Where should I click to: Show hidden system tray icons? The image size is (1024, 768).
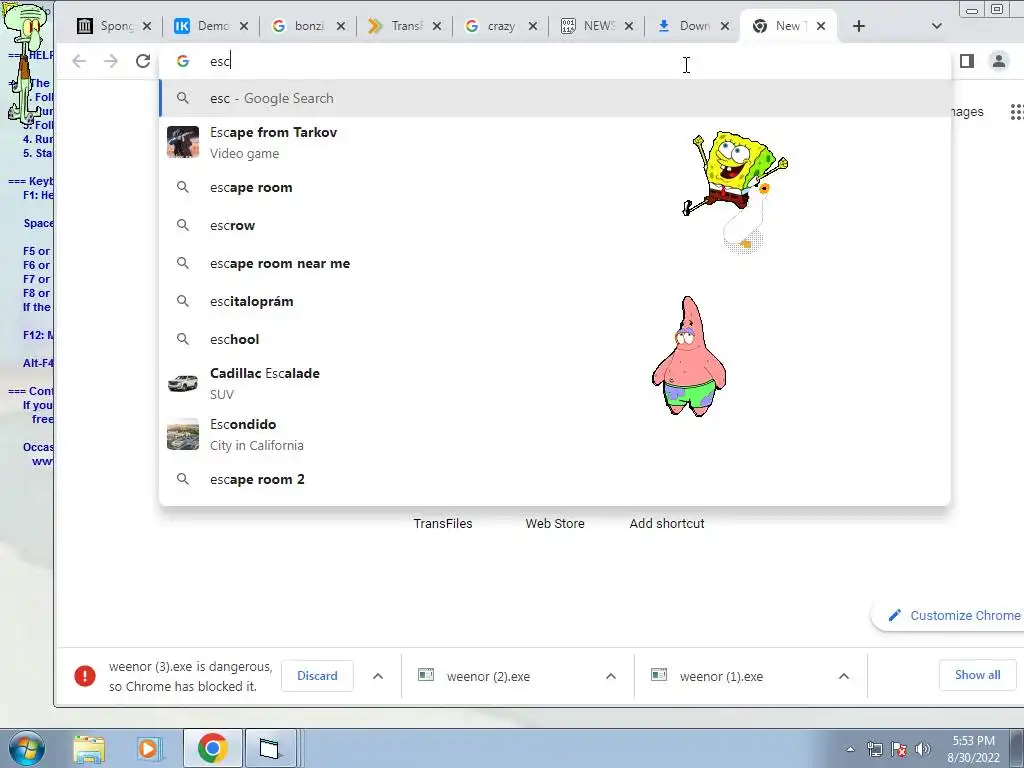[x=850, y=749]
